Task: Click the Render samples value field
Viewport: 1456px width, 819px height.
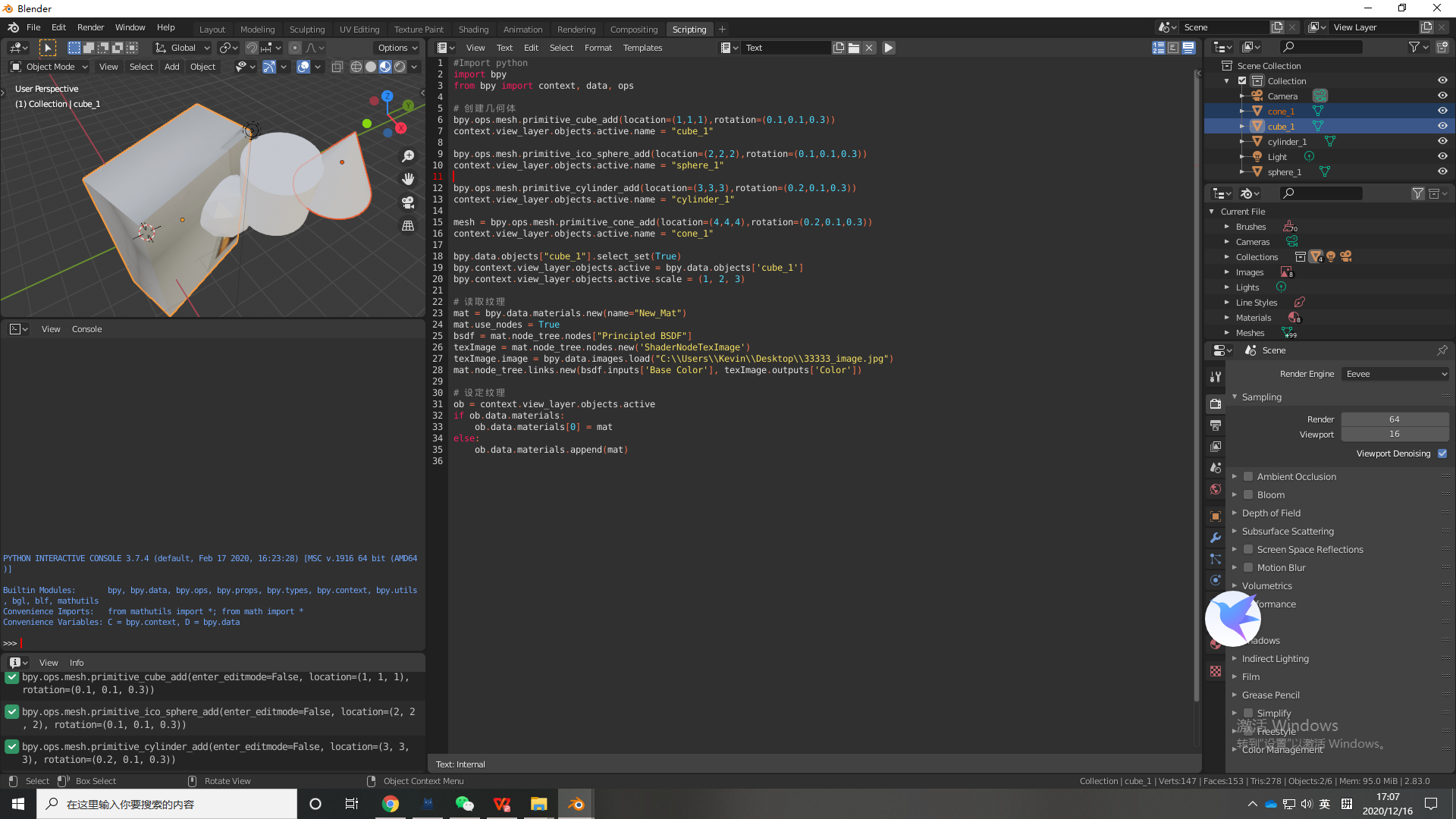Action: [1394, 419]
